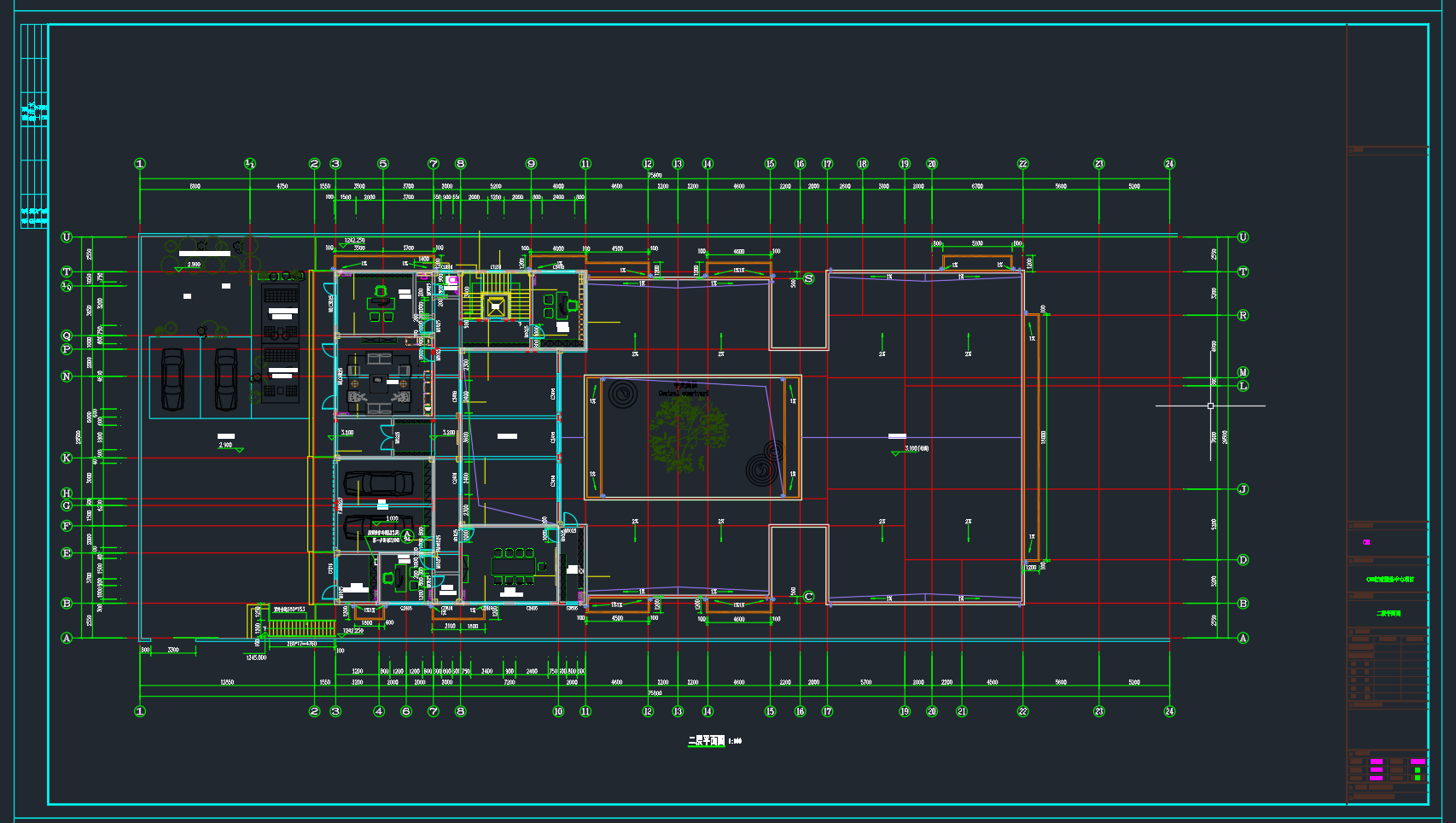Click the crosshair pickbox on the right

[x=1210, y=406]
